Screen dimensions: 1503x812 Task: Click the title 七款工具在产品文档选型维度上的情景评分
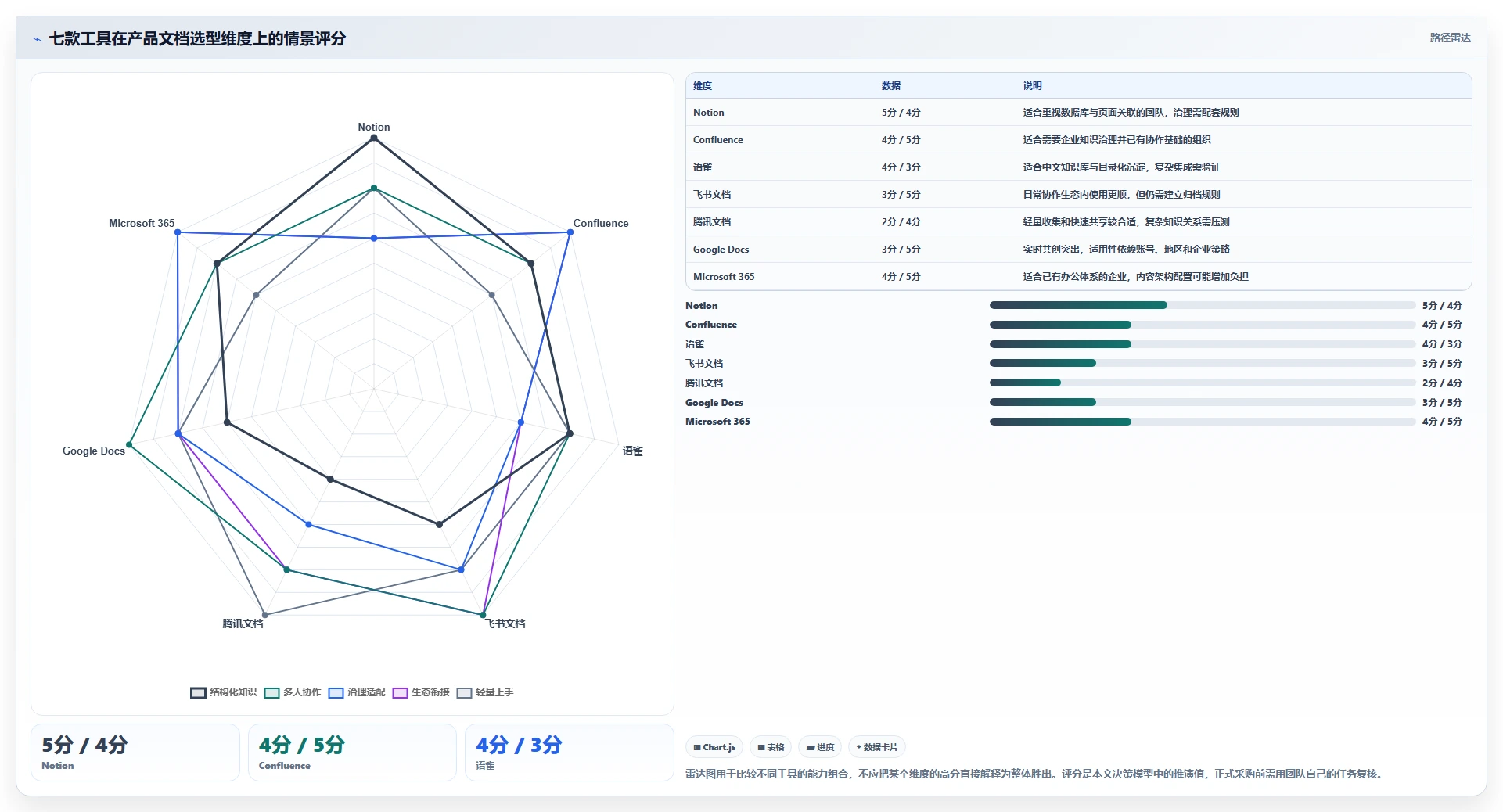click(197, 39)
